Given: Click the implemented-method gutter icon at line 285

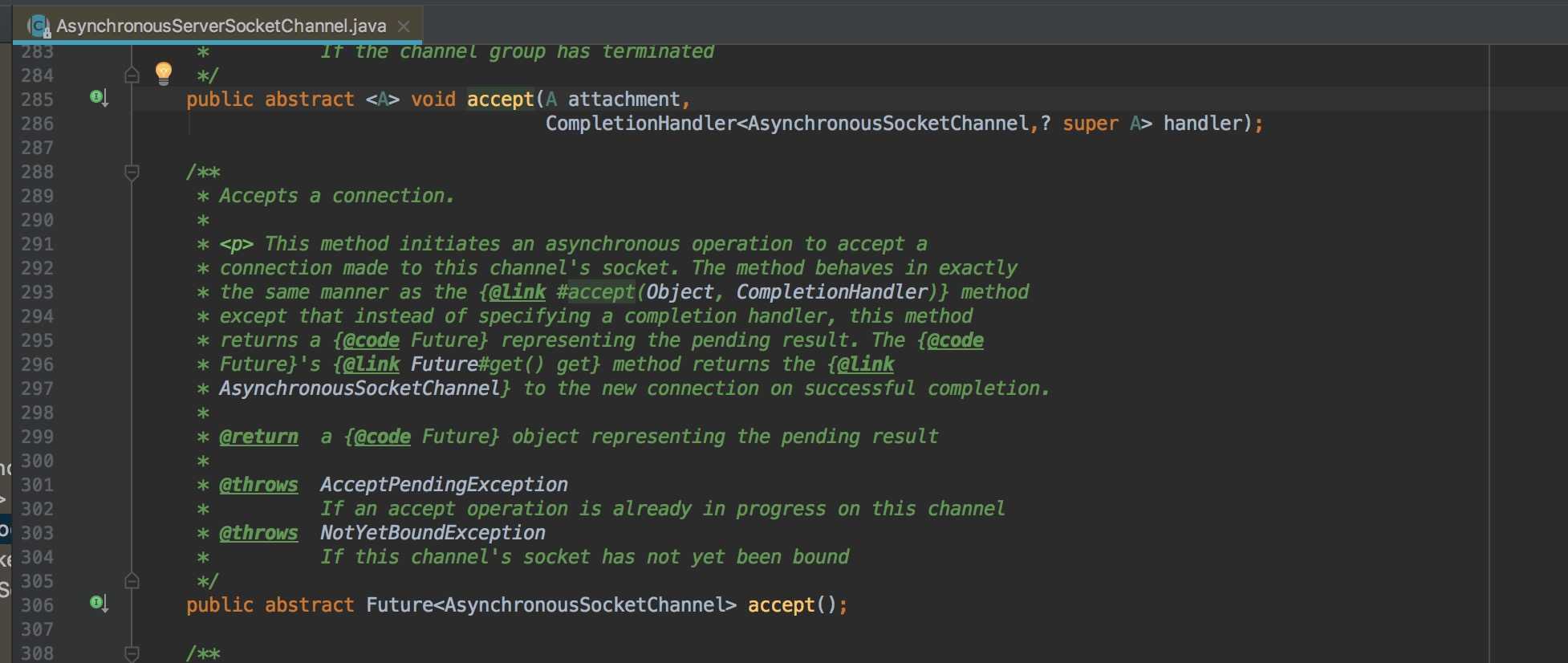Looking at the screenshot, I should [99, 99].
